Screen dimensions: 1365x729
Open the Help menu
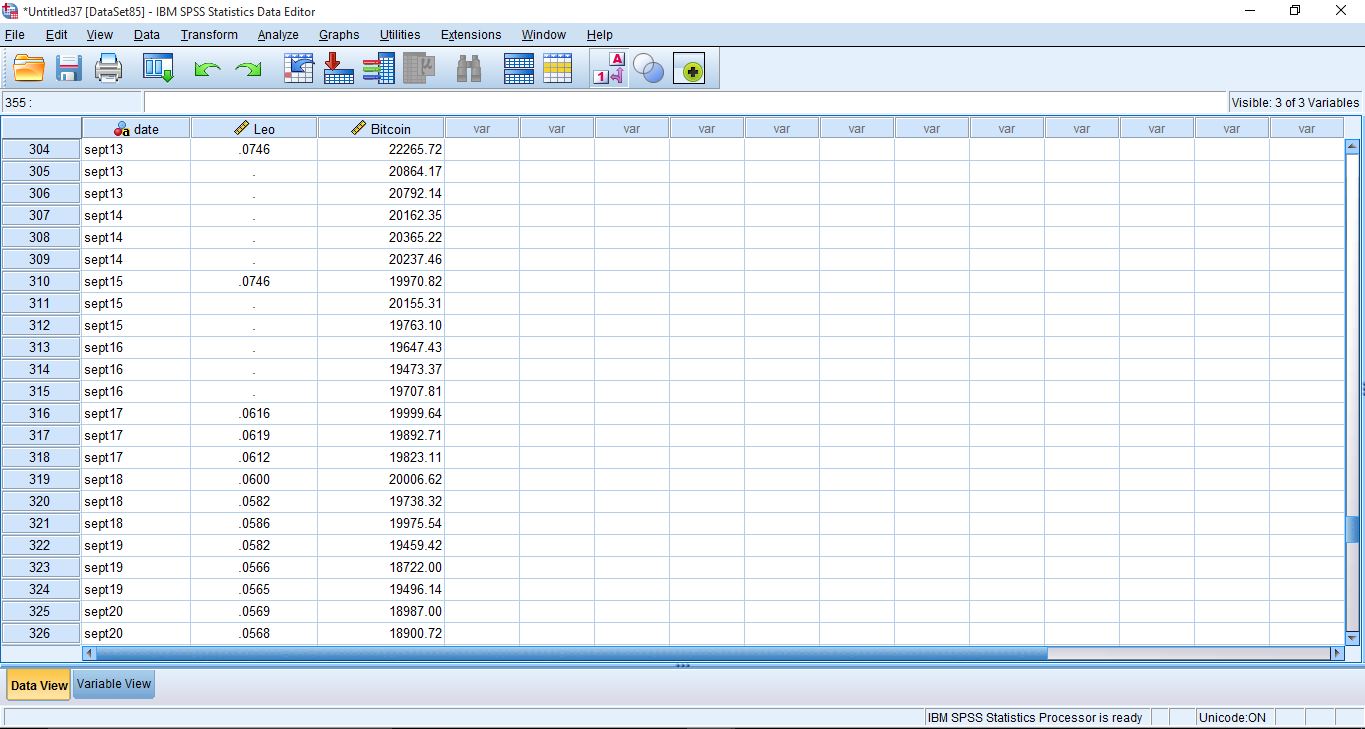600,34
